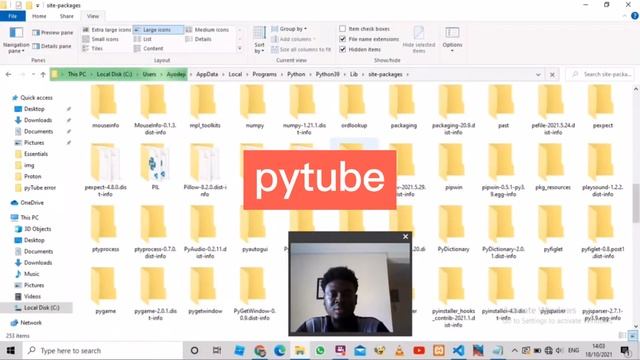Open the Sort by dropdown
640x360 pixels.
pyautogui.click(x=259, y=40)
